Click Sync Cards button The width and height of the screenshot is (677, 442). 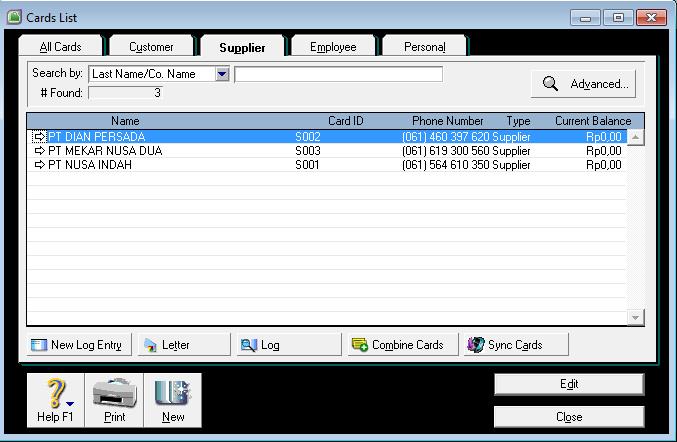coord(516,344)
